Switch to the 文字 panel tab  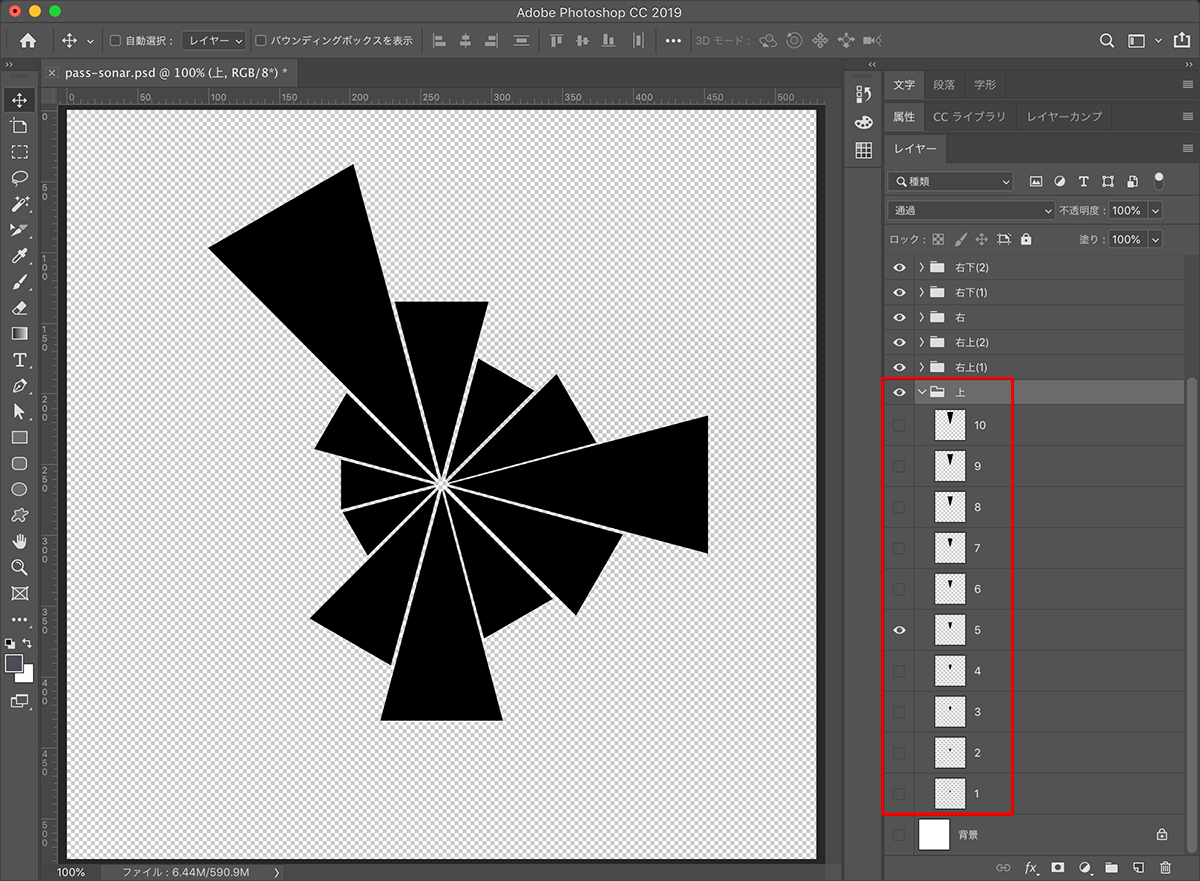[904, 85]
